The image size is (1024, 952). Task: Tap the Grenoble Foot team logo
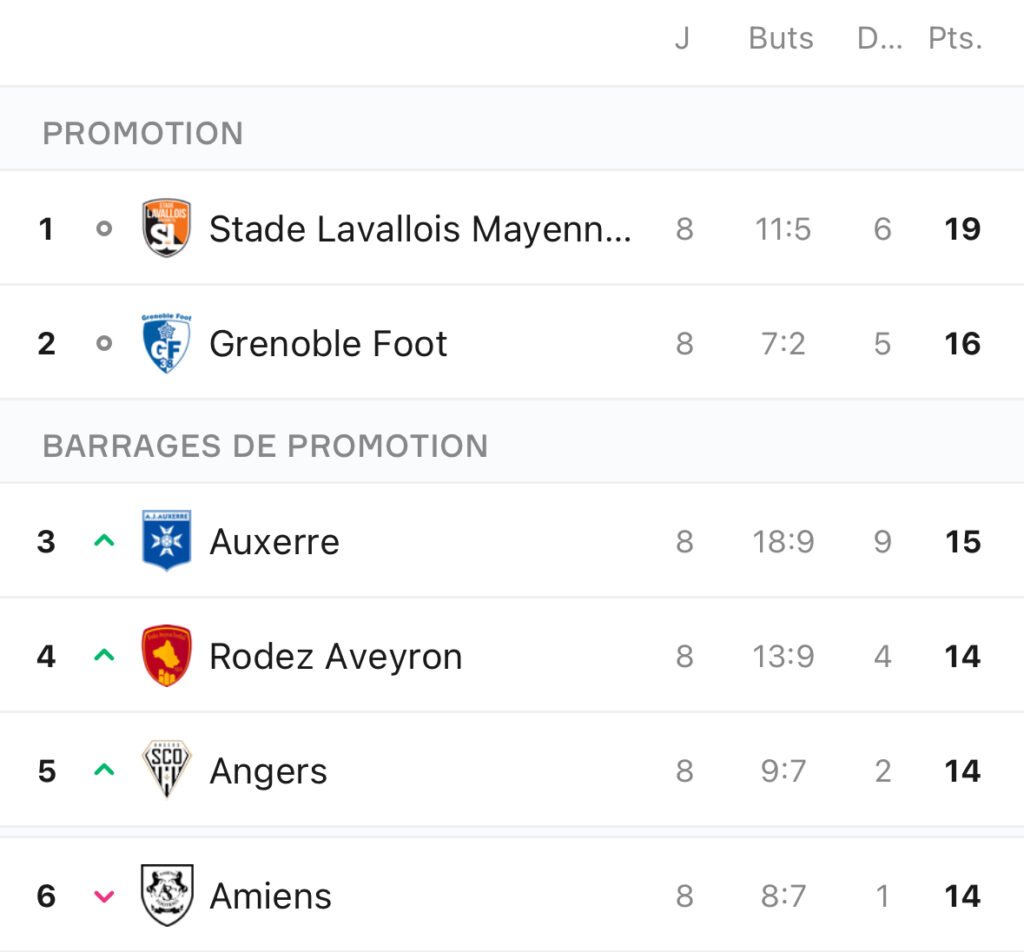tap(167, 343)
